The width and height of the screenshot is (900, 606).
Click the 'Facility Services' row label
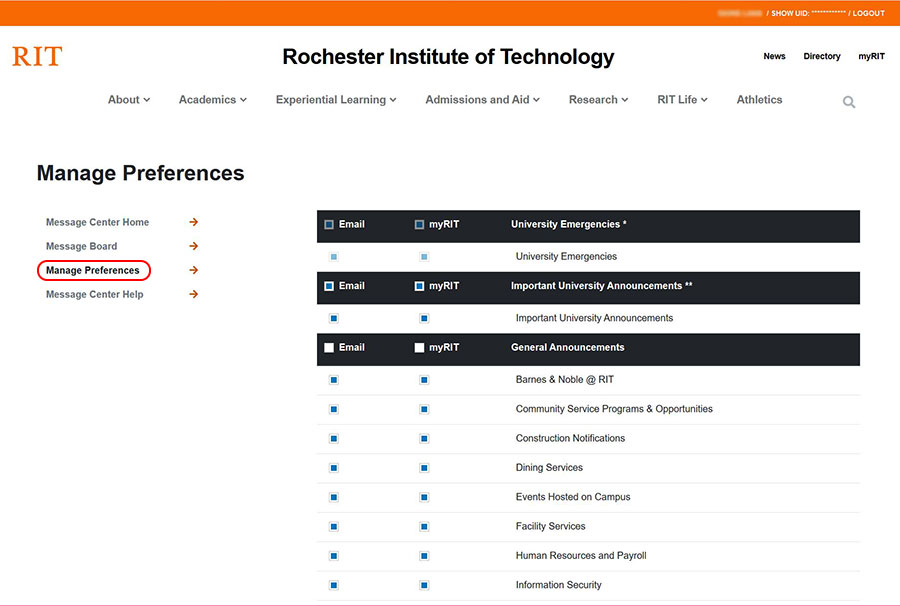coord(550,526)
